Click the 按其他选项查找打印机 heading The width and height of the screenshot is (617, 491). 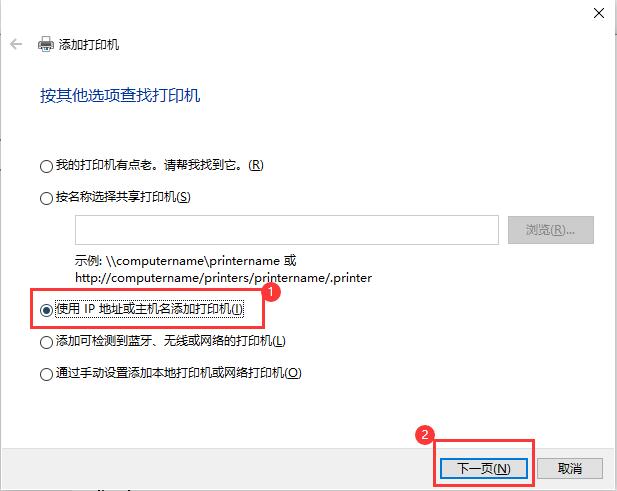click(x=120, y=96)
